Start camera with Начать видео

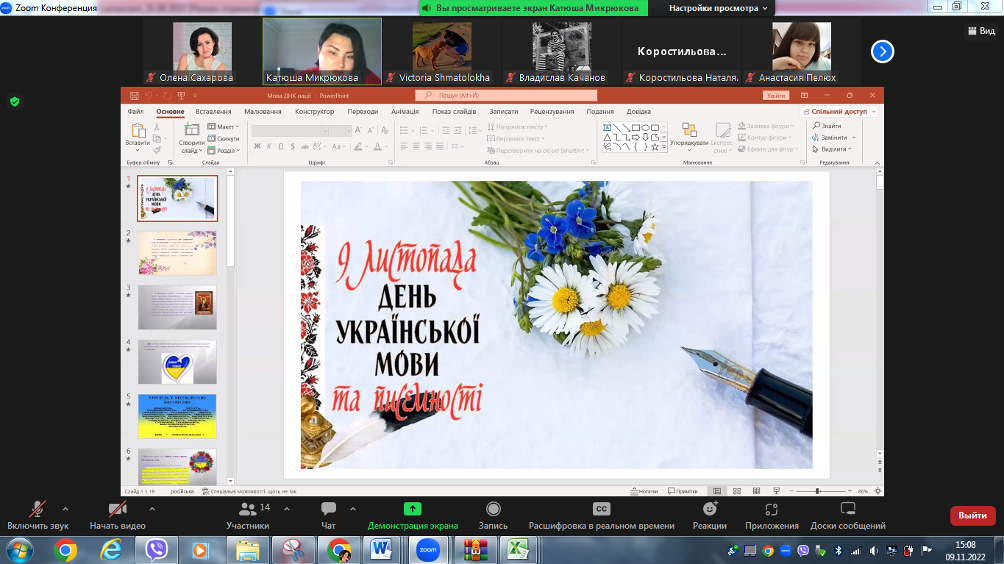click(117, 510)
